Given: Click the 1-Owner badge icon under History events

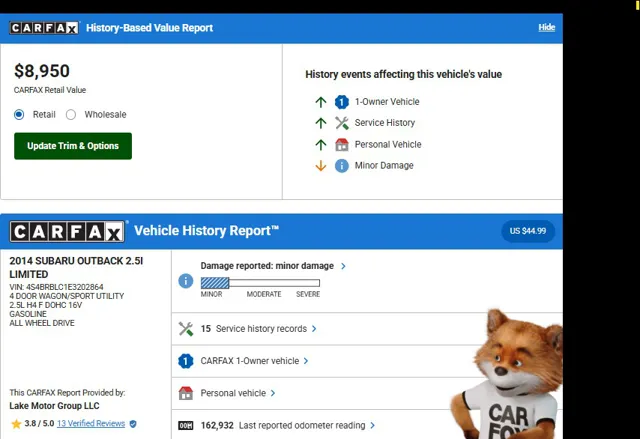Looking at the screenshot, I should pyautogui.click(x=342, y=102).
